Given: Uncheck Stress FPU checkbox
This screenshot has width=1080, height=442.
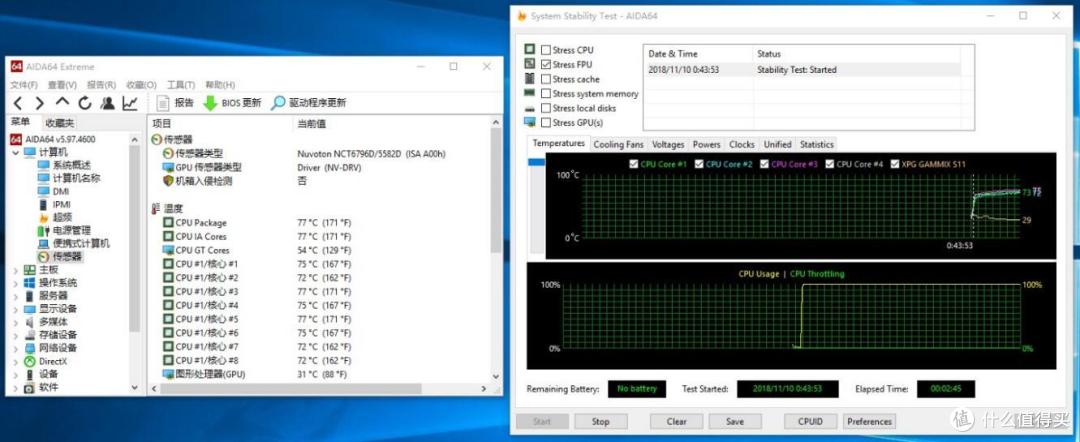Looking at the screenshot, I should [x=546, y=65].
